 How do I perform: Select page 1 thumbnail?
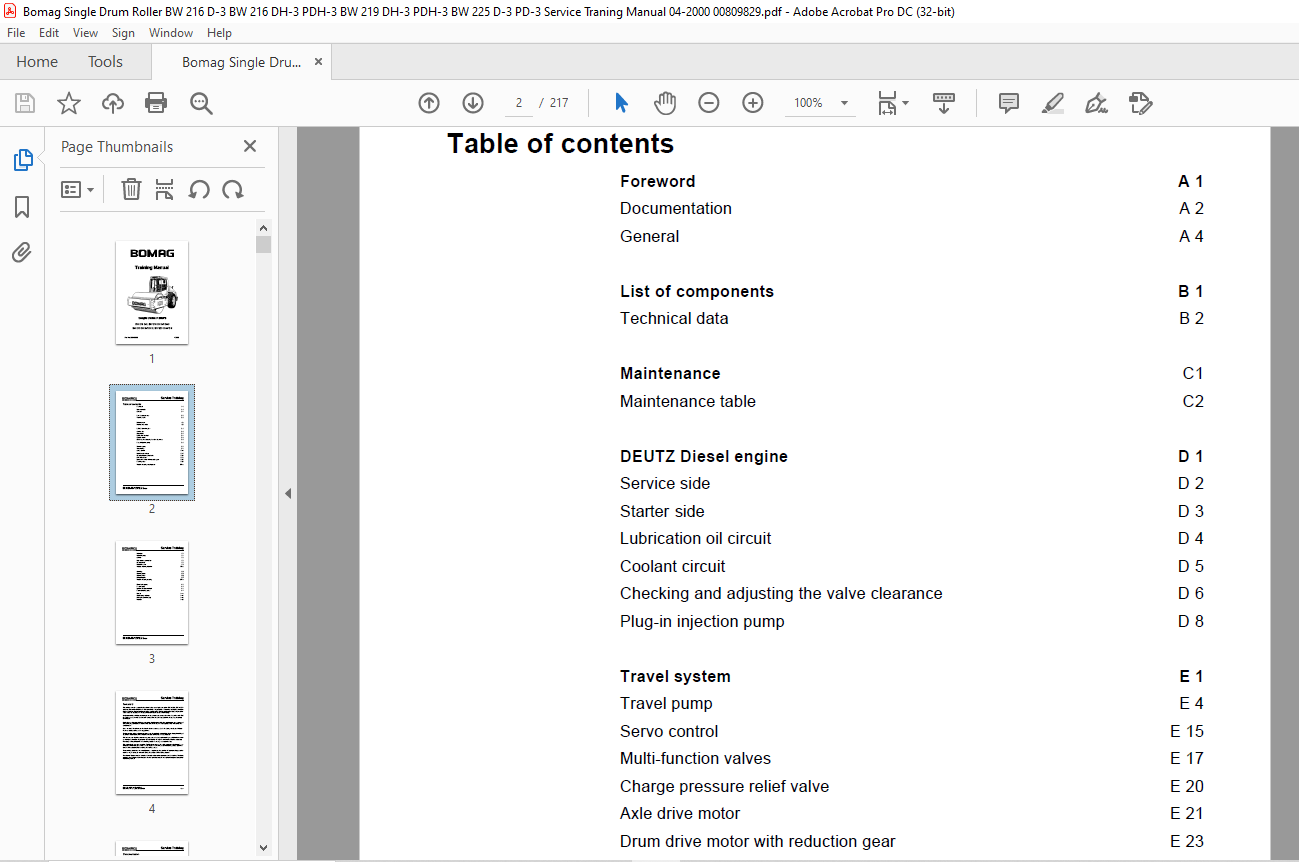(x=152, y=293)
